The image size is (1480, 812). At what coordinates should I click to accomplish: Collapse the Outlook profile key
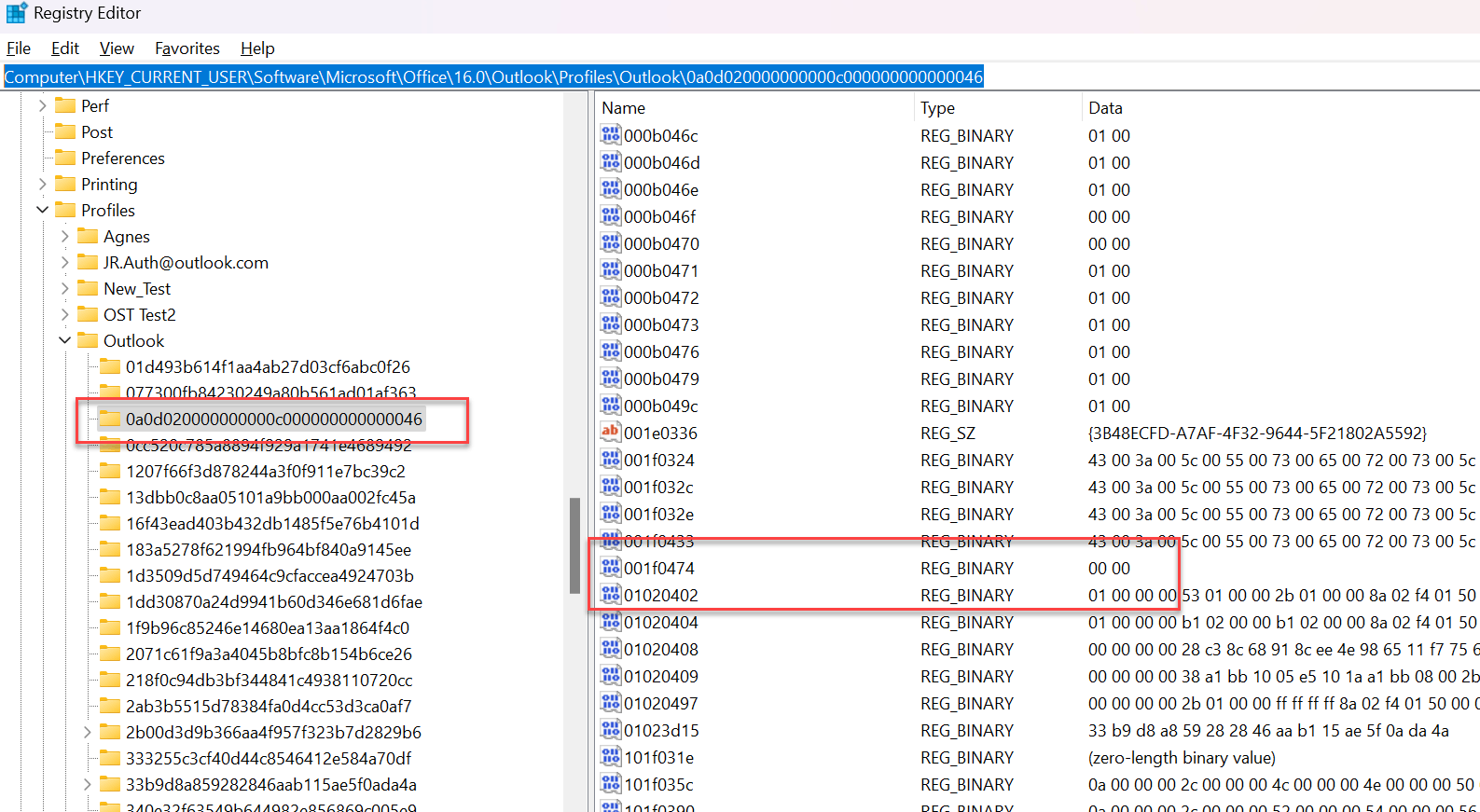click(64, 341)
